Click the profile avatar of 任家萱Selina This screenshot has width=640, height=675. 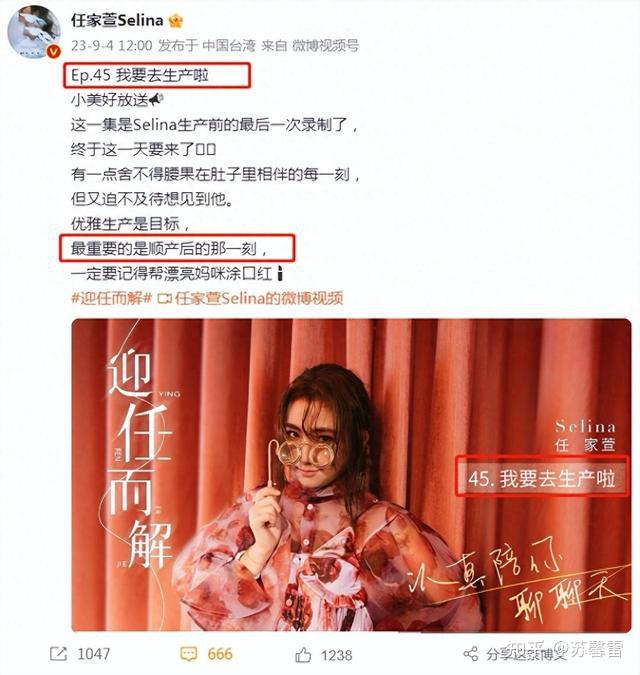click(x=34, y=32)
